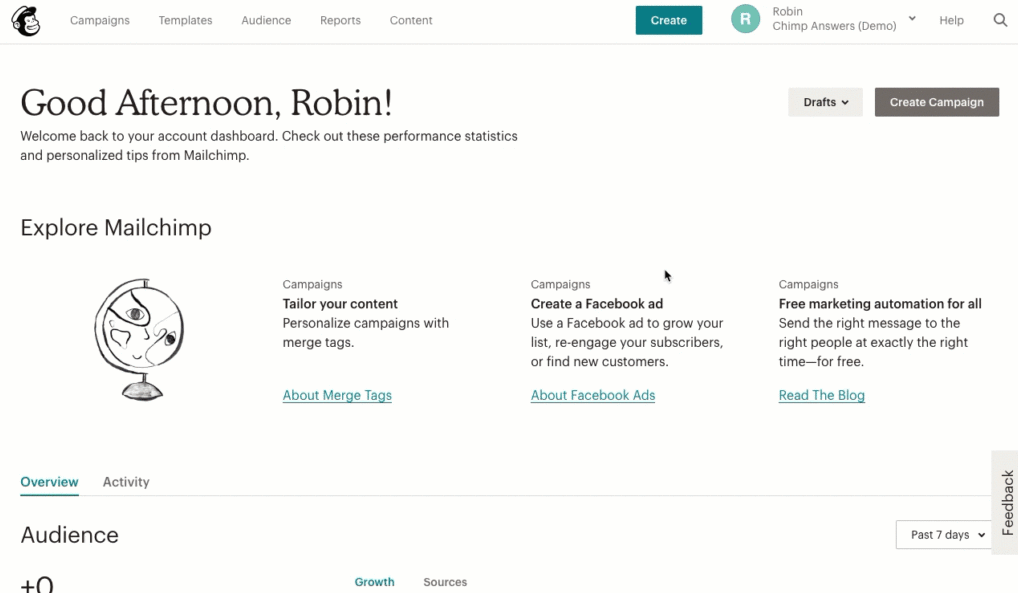Expand the account switcher chevron
Image resolution: width=1018 pixels, height=593 pixels.
911,17
